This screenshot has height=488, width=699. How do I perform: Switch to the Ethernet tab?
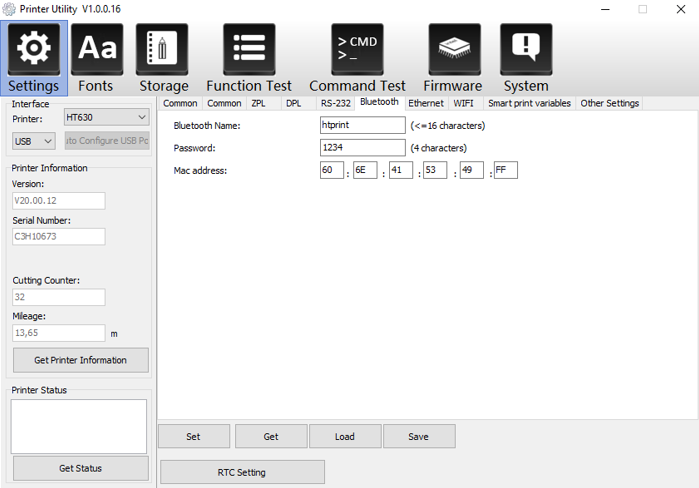(x=425, y=103)
